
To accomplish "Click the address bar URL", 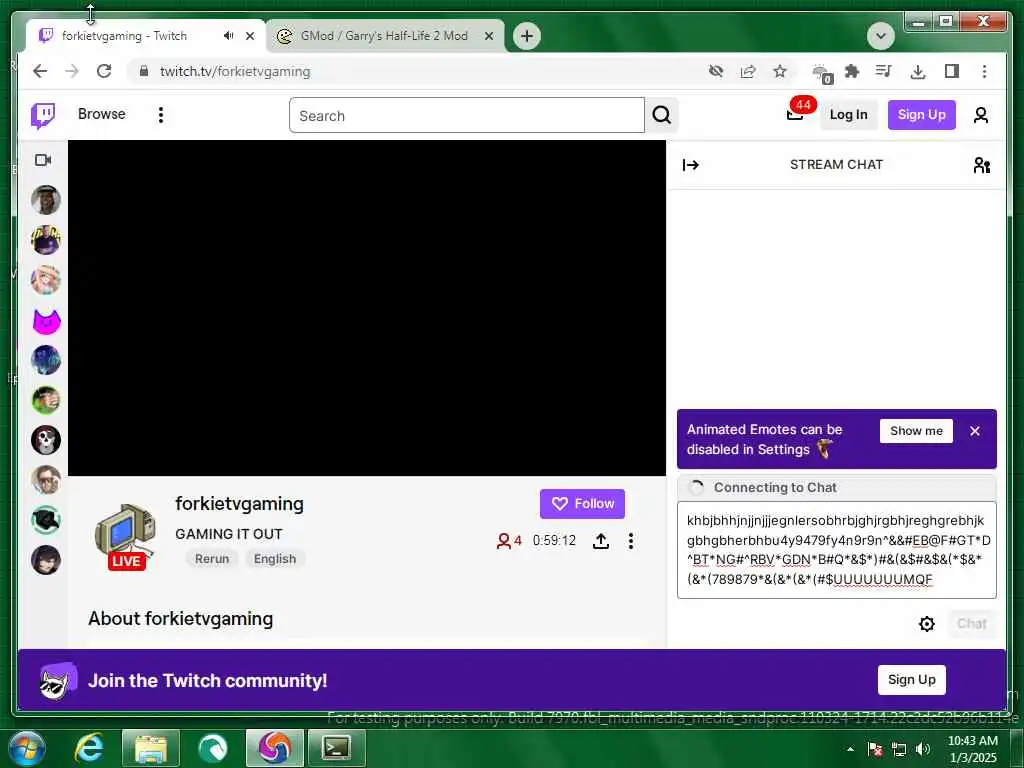I will point(235,72).
